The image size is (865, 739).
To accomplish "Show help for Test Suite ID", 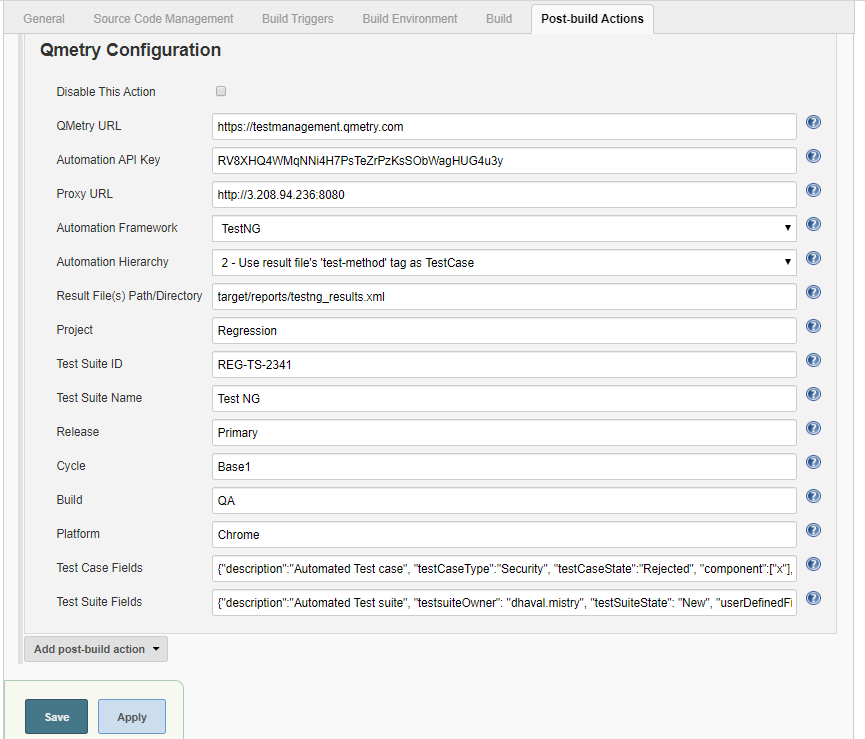I will point(813,360).
